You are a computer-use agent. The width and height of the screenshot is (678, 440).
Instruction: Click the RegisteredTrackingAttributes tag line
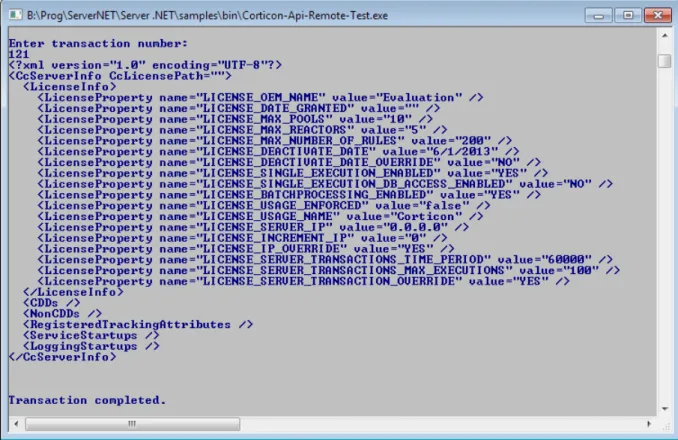click(138, 325)
